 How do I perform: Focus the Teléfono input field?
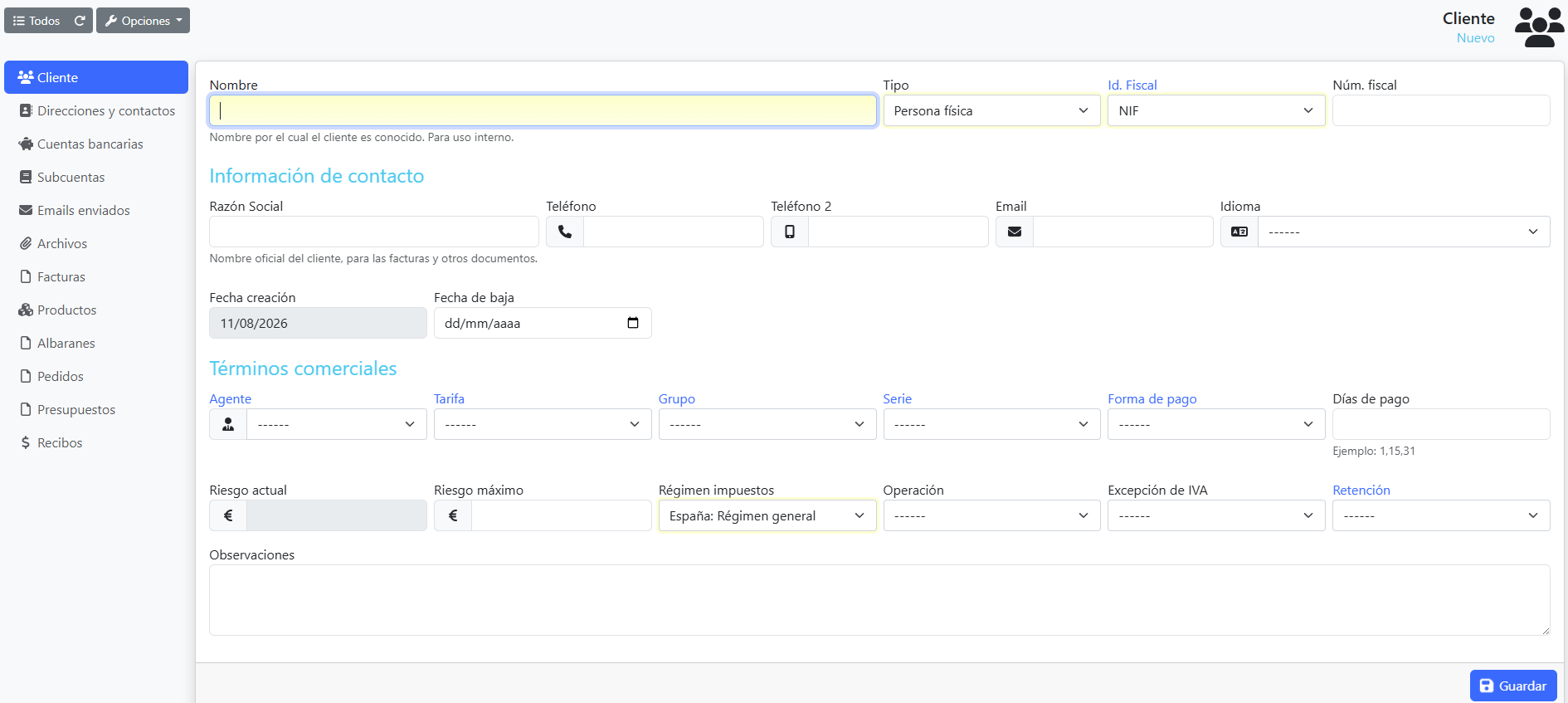pyautogui.click(x=673, y=232)
